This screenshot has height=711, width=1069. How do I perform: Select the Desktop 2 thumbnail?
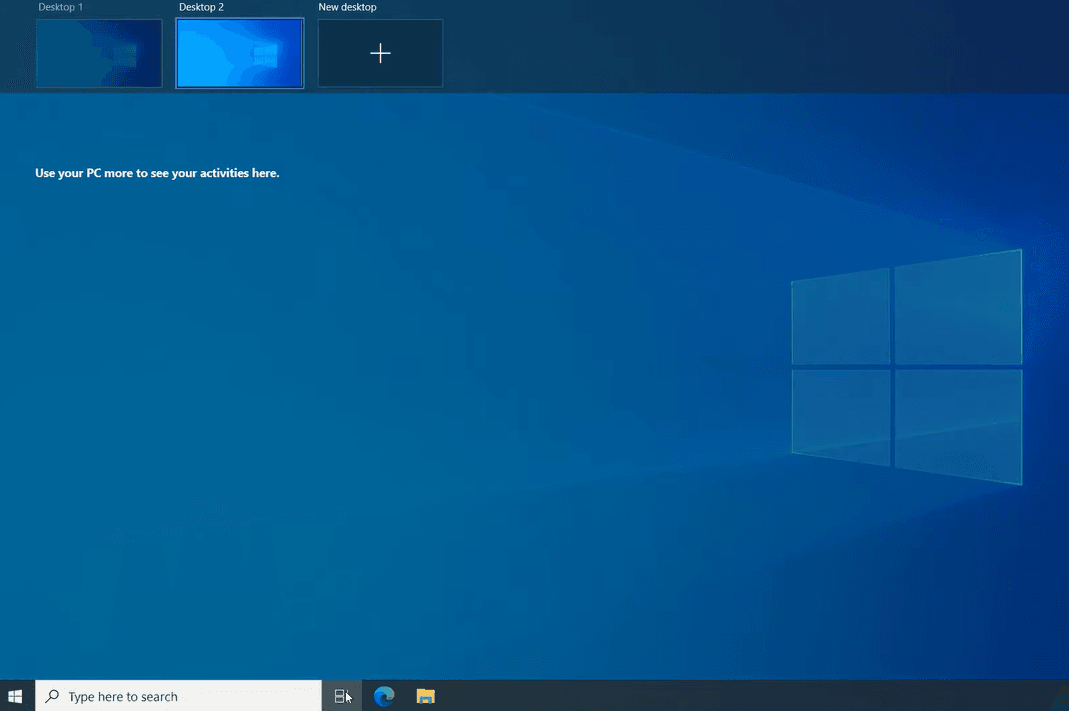240,53
